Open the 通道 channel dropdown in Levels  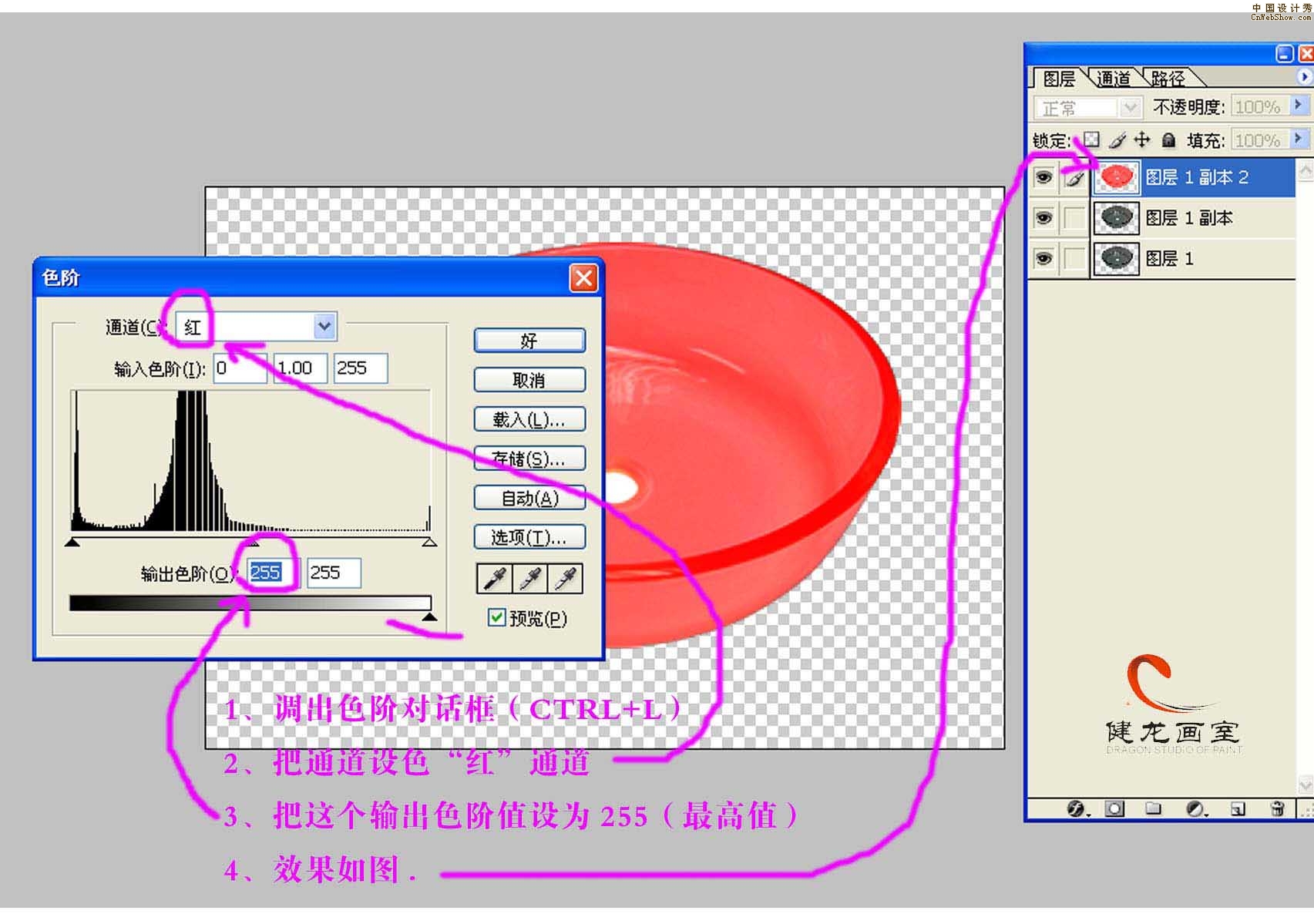[x=324, y=326]
